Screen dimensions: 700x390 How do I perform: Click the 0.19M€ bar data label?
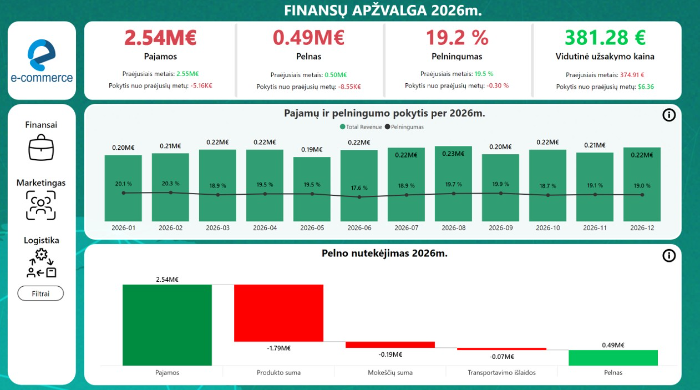(312, 149)
